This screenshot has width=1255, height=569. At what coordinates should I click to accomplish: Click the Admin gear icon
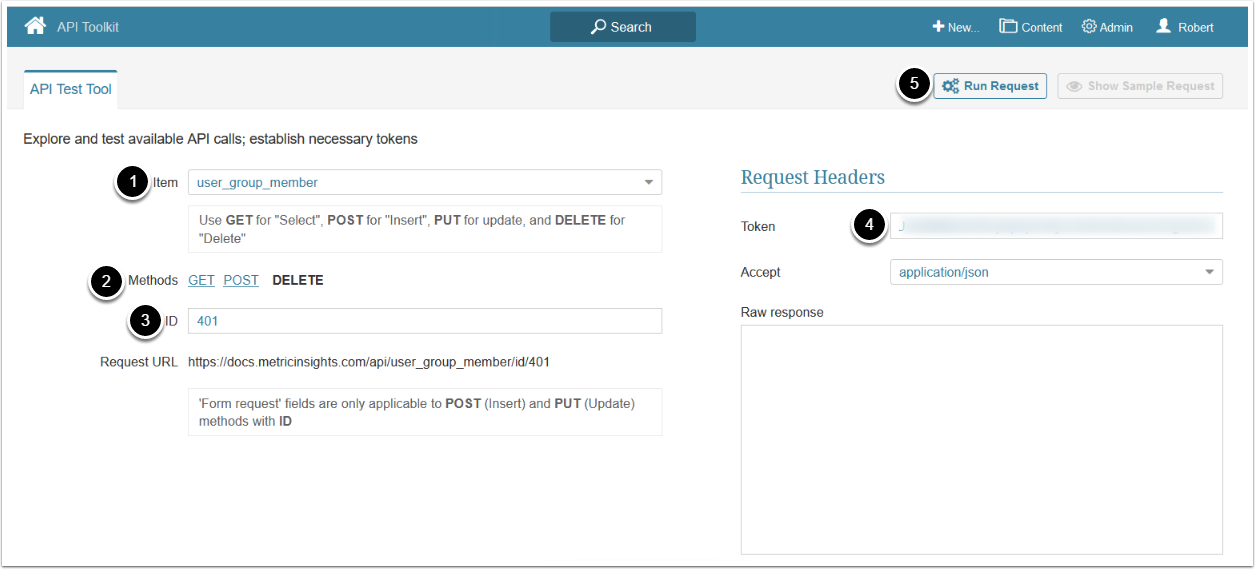click(1089, 27)
